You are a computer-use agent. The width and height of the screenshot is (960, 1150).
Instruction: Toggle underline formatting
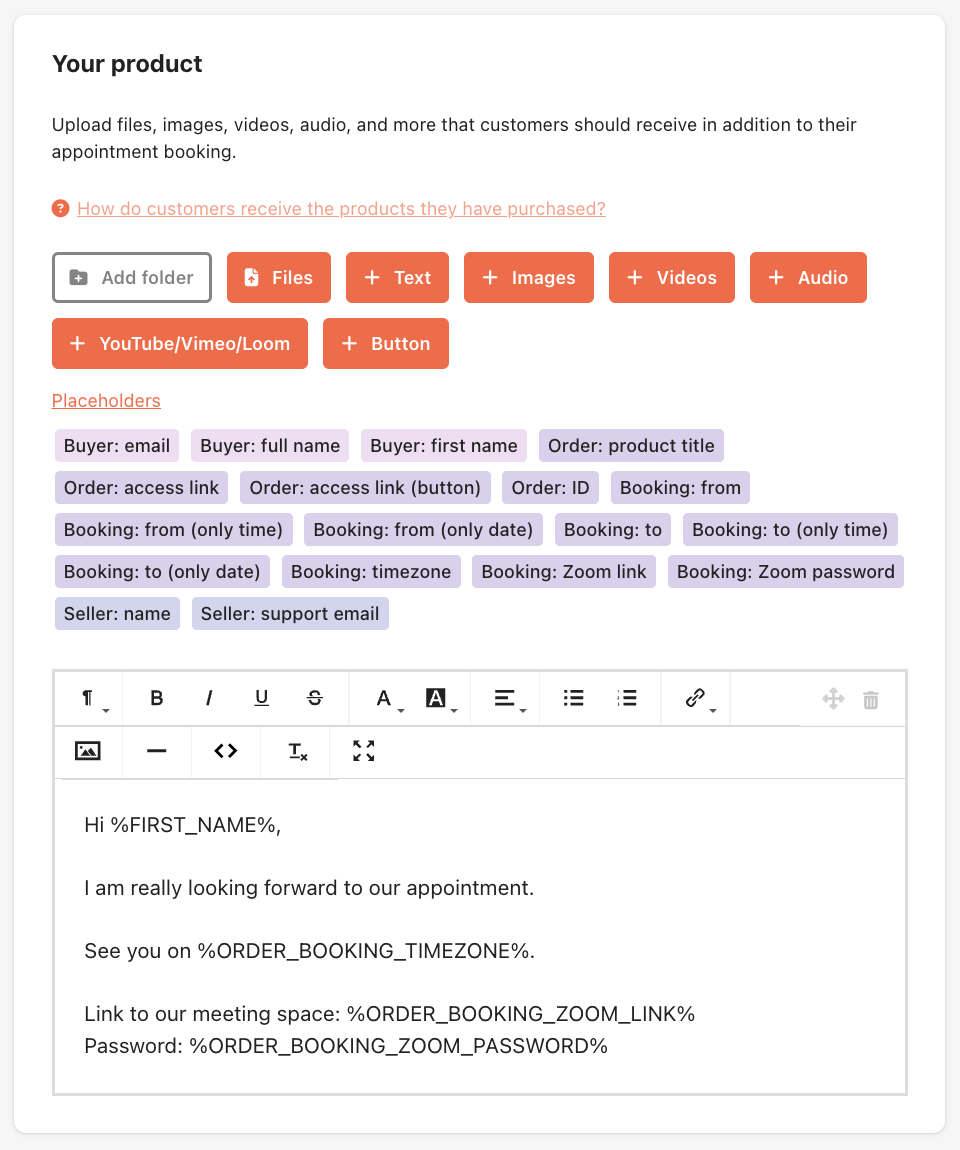tap(262, 698)
